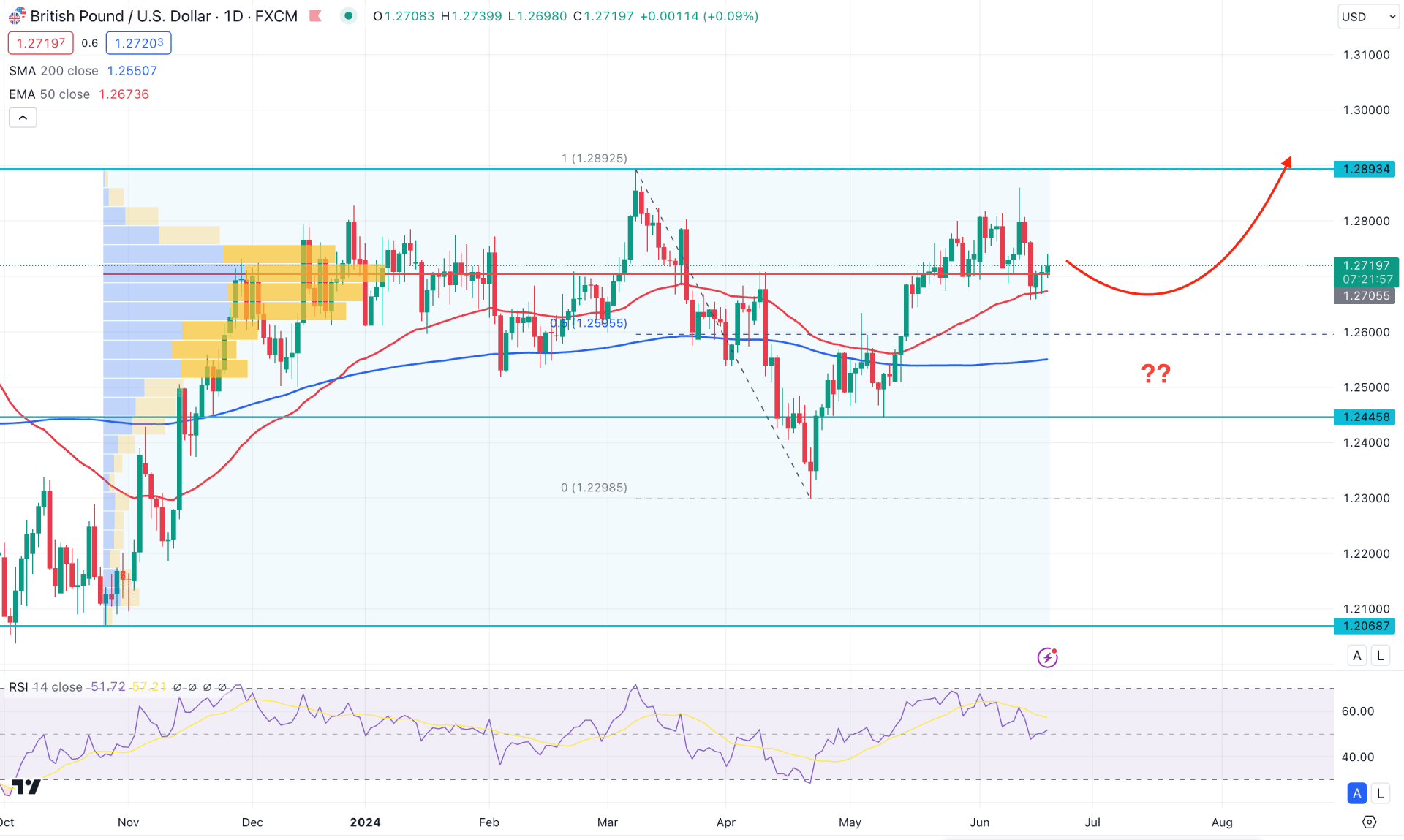Screen dimensions: 1404x840
Task: Click the Nov label on time axis
Action: (128, 822)
